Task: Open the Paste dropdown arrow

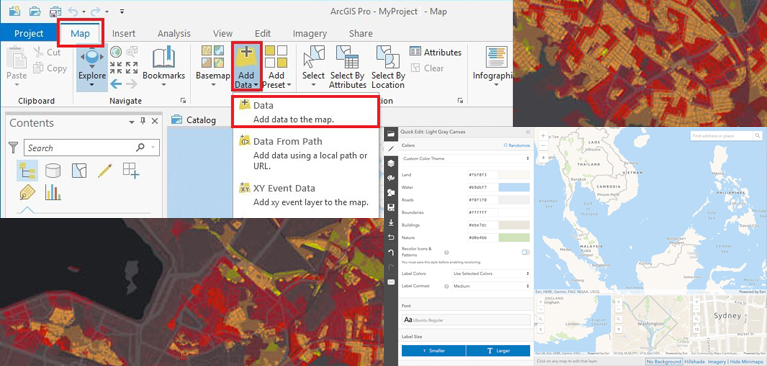Action: (x=16, y=84)
